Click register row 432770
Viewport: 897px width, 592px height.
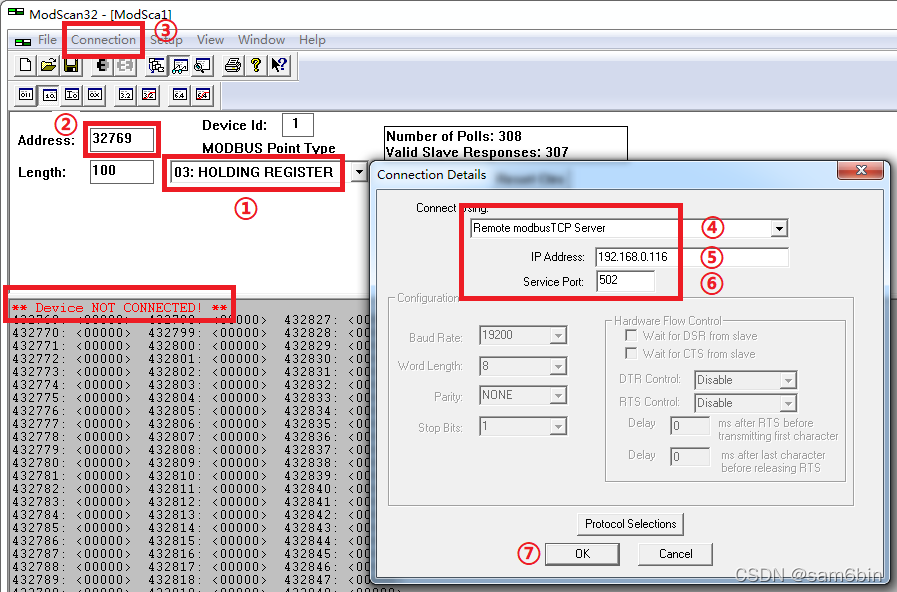(x=72, y=332)
